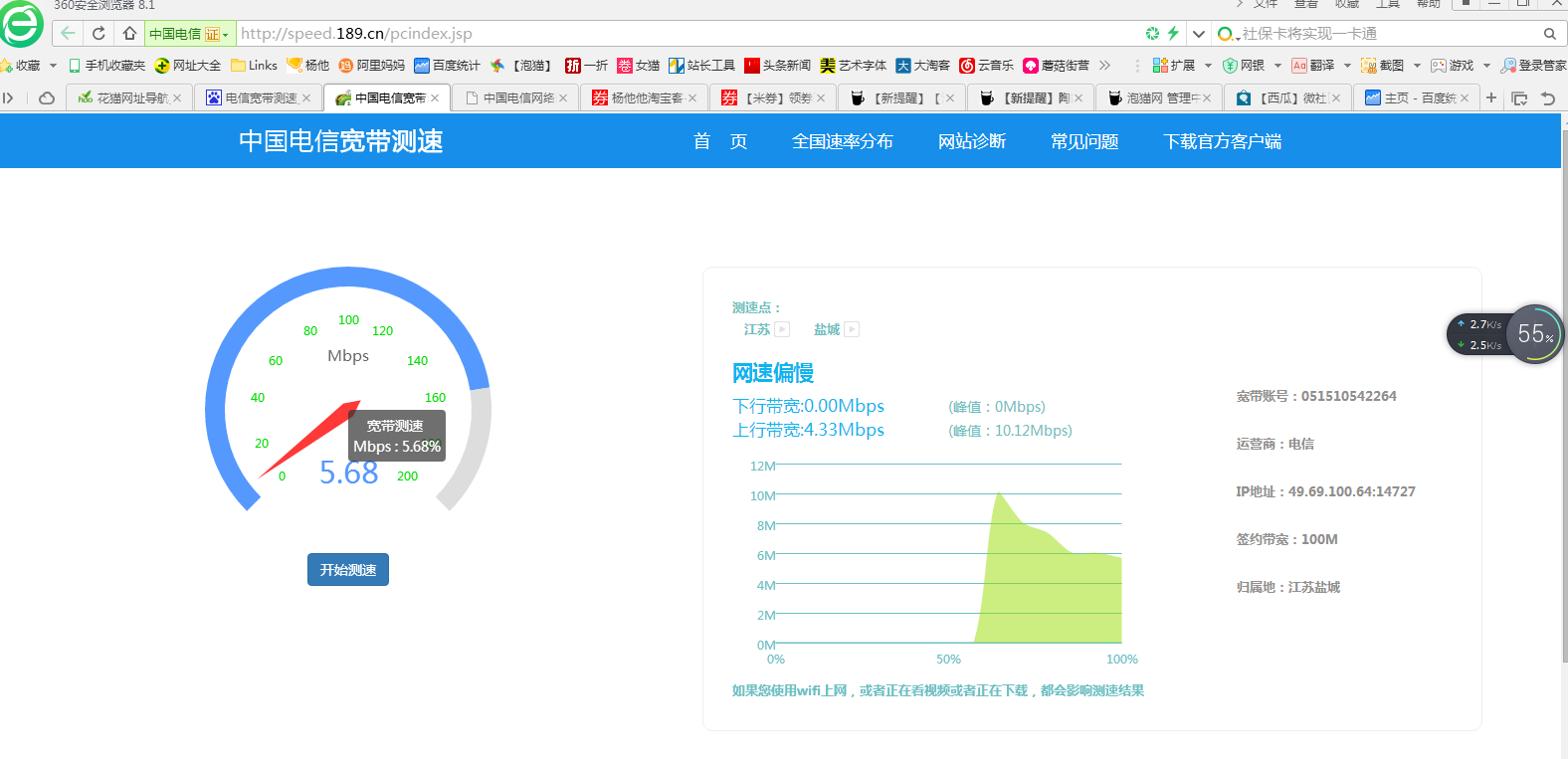
Task: Open the 大淘客 bookmark
Action: [922, 66]
